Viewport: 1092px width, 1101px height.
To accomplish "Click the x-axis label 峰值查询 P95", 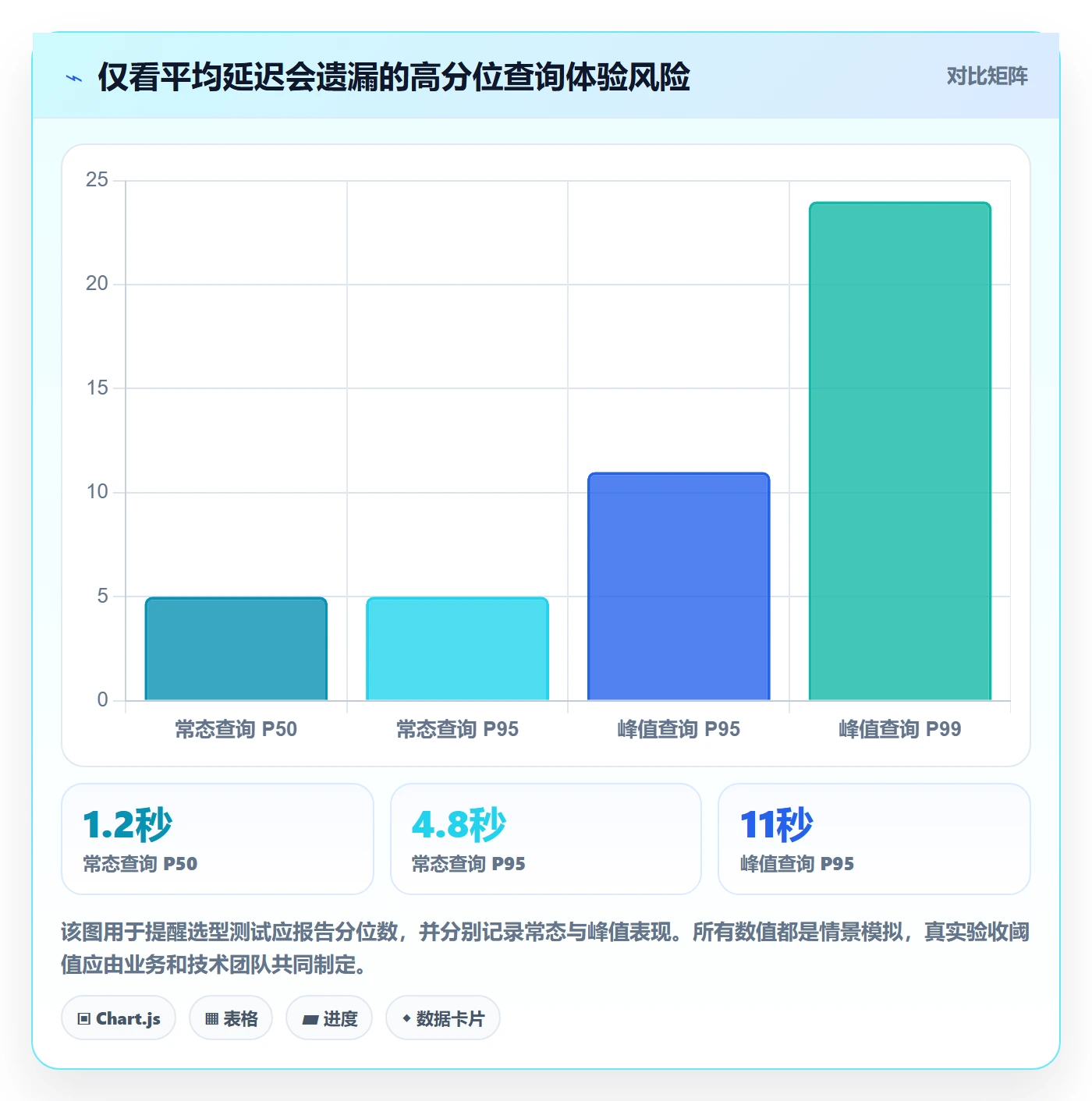I will 679,729.
